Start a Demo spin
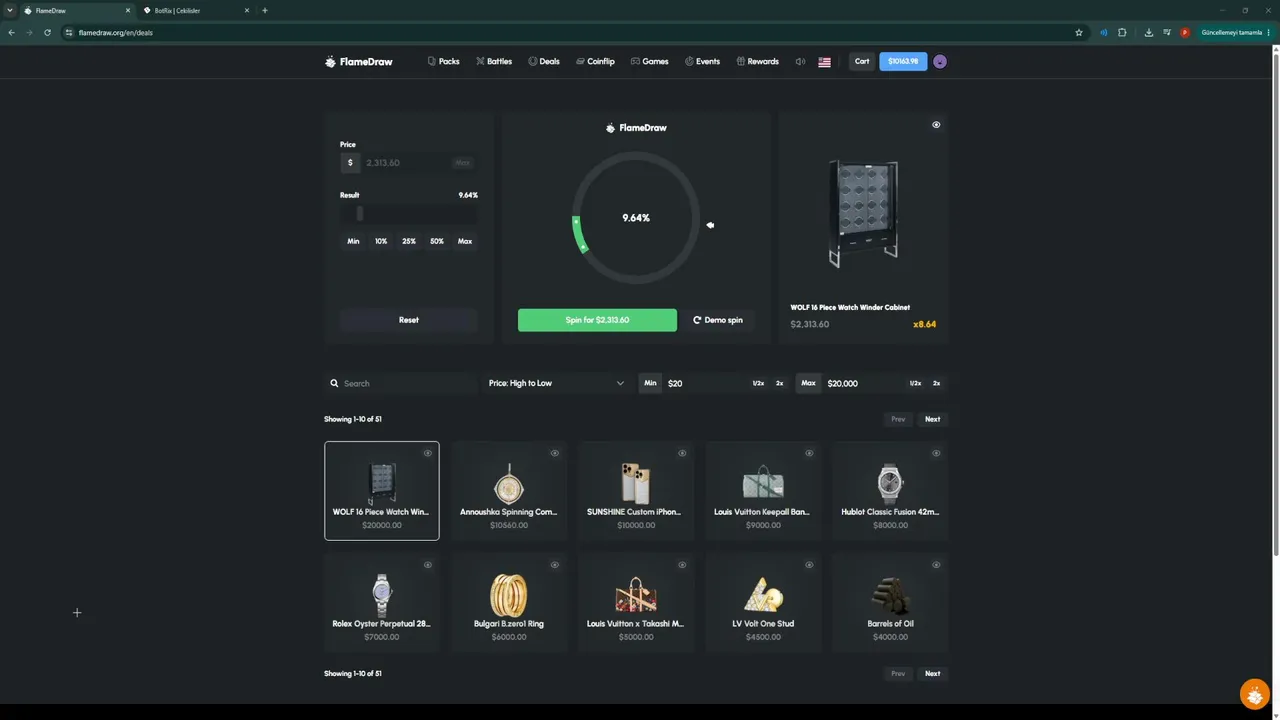This screenshot has width=1280, height=720. pos(718,320)
